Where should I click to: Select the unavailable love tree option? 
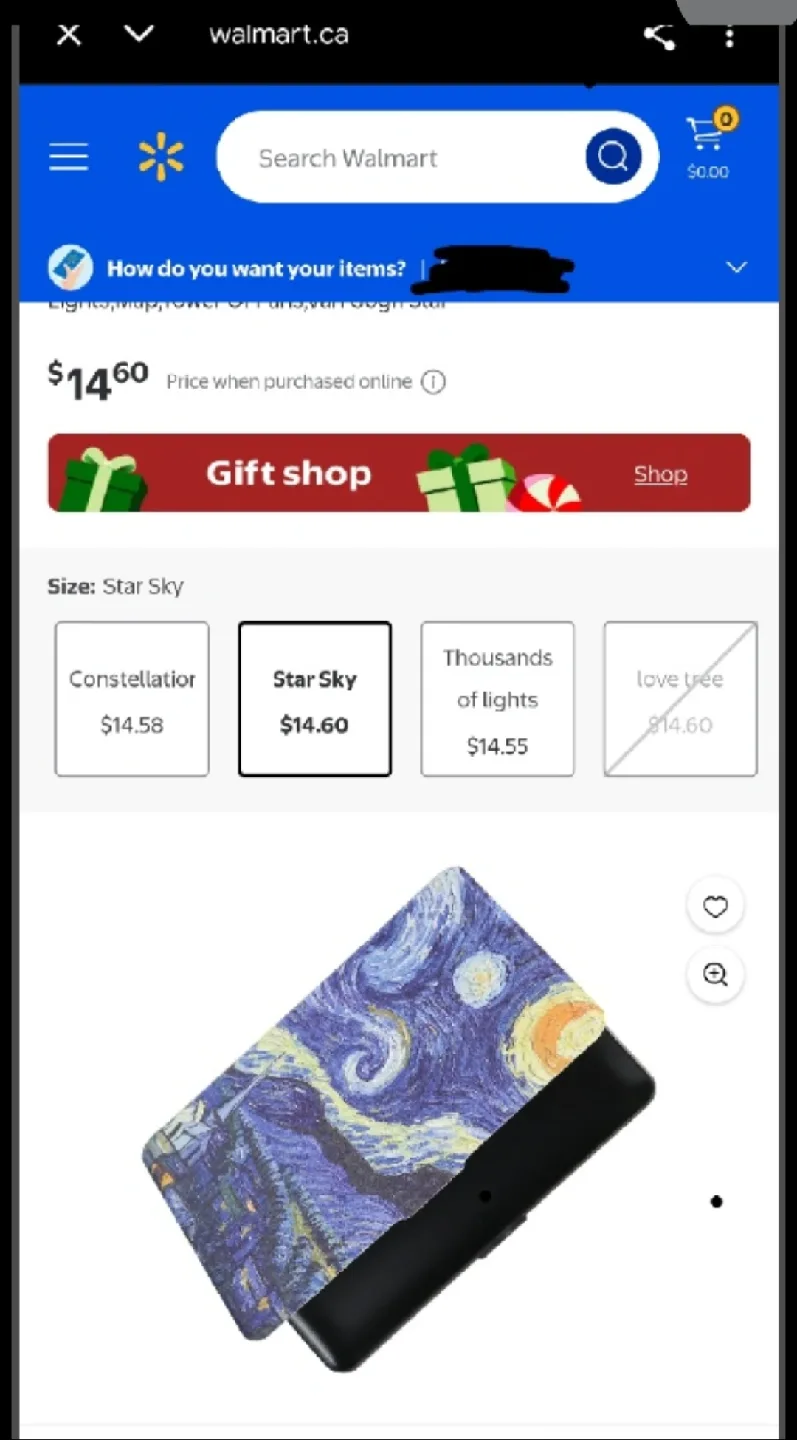681,699
